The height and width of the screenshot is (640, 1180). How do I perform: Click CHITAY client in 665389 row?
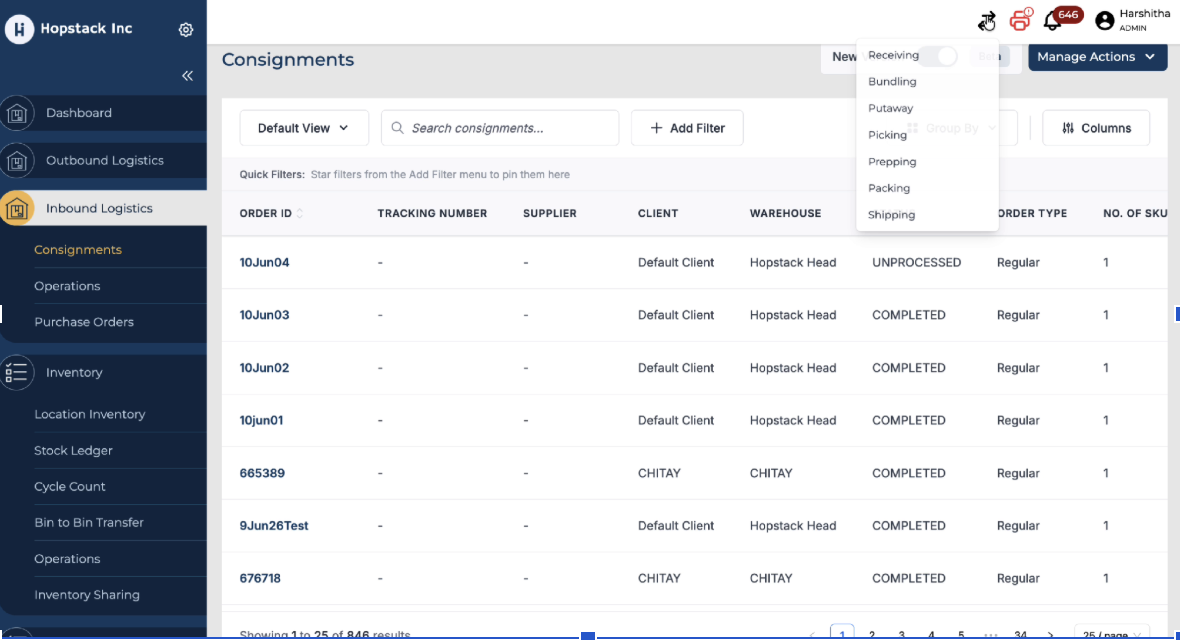[x=659, y=474]
